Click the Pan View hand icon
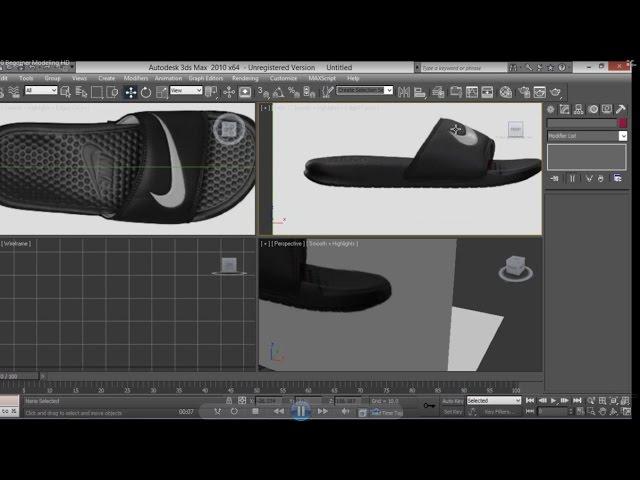This screenshot has width=640, height=480. 603,411
